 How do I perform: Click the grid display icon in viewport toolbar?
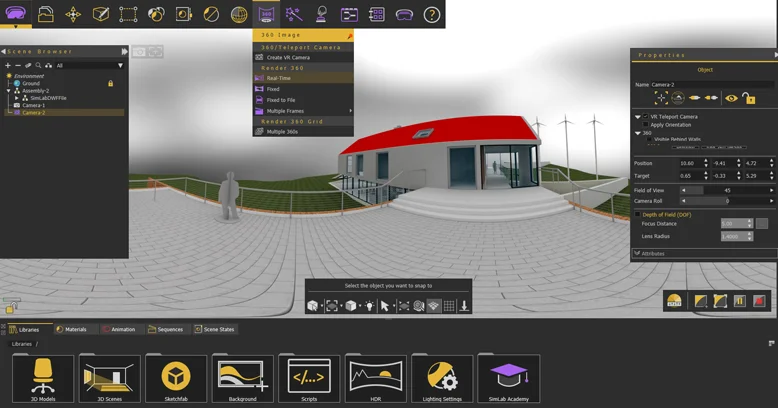449,306
